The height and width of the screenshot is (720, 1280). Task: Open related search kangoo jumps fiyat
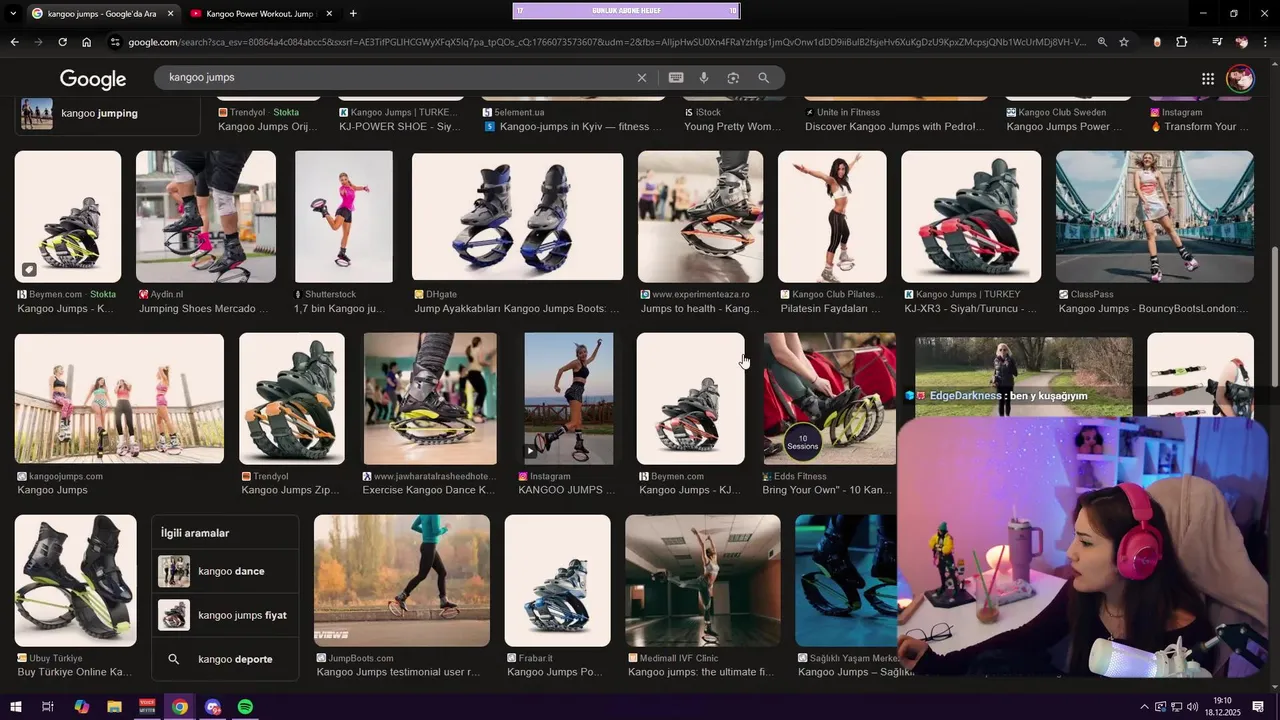point(225,615)
